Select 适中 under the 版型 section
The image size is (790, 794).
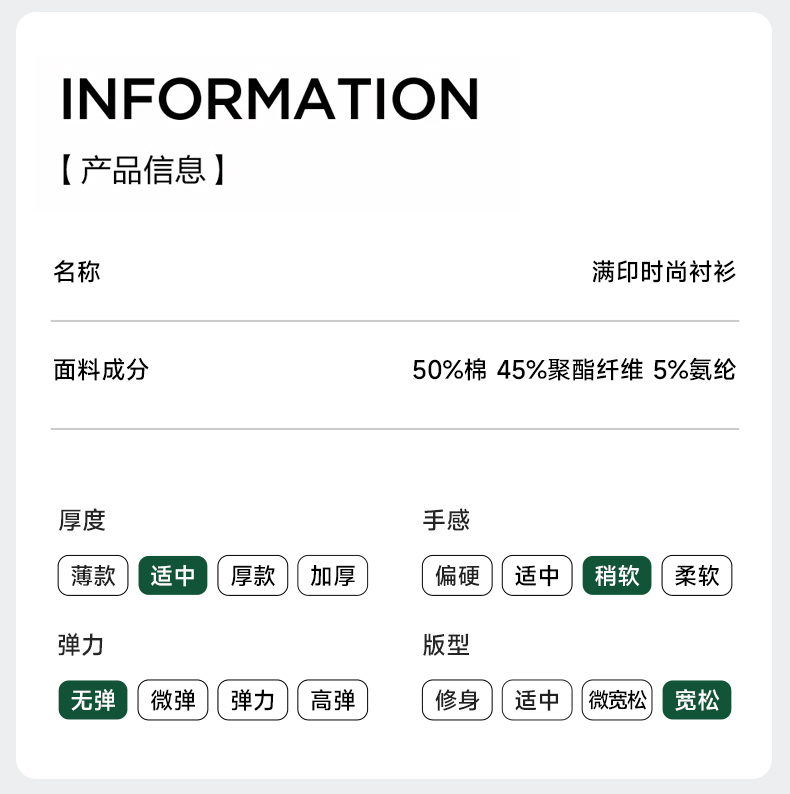[537, 701]
